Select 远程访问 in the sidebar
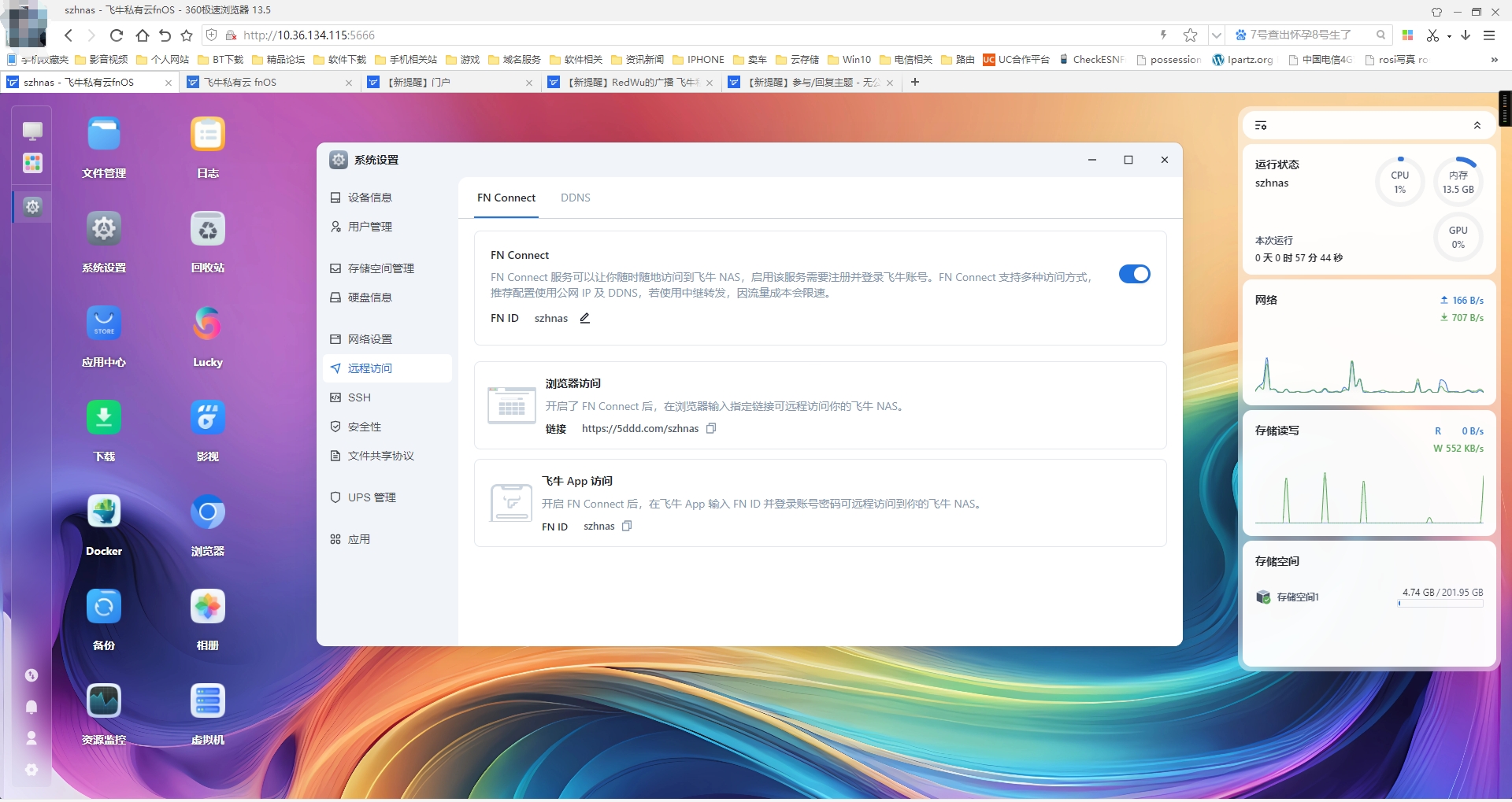This screenshot has height=802, width=1512. click(387, 368)
